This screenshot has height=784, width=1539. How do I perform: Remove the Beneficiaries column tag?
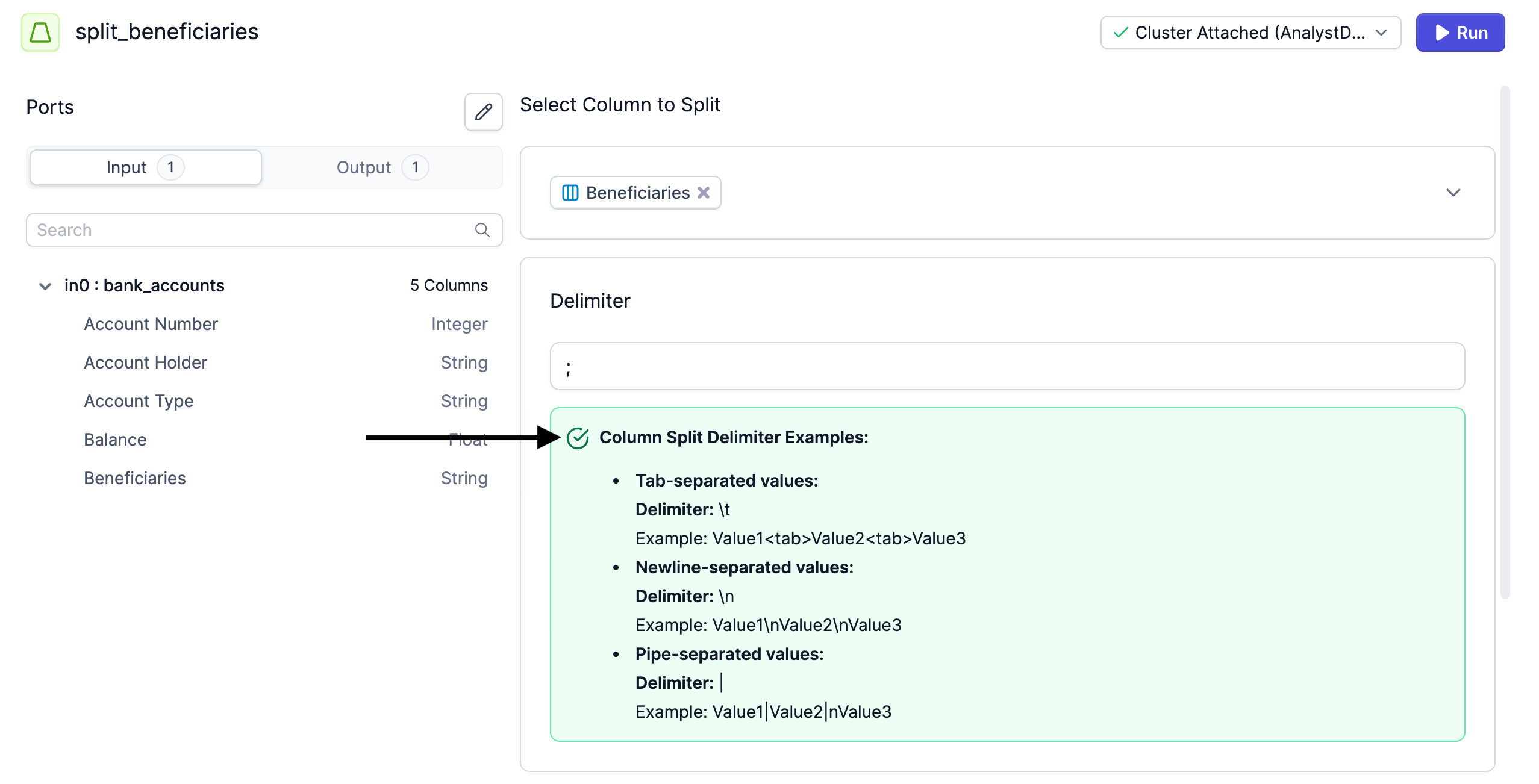point(704,193)
